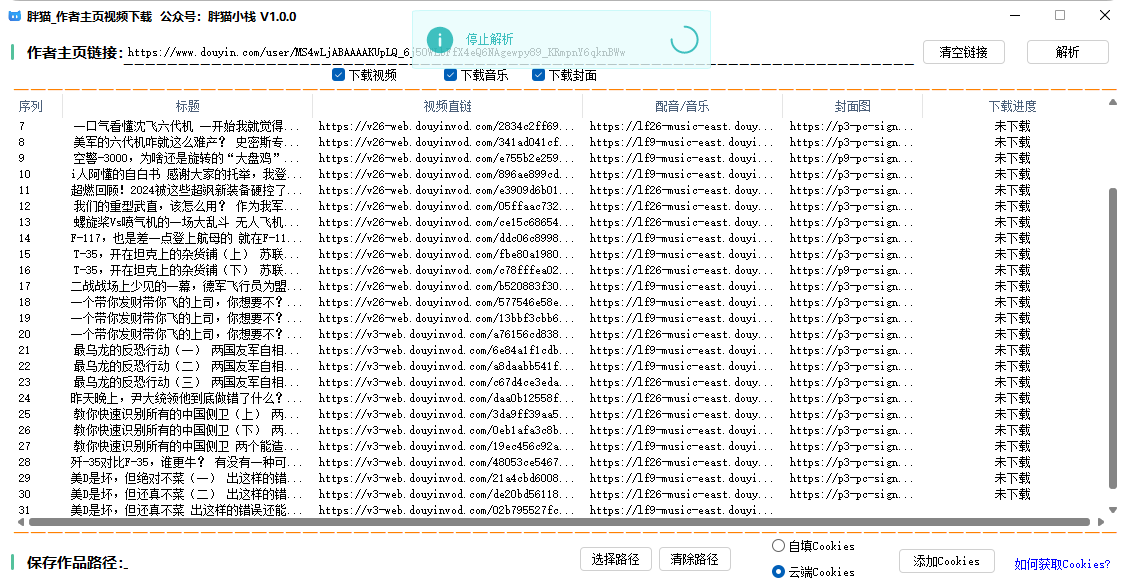This screenshot has height=578, width=1126.
Task: Click the info icon in the 停止解析 popup
Action: [x=439, y=39]
